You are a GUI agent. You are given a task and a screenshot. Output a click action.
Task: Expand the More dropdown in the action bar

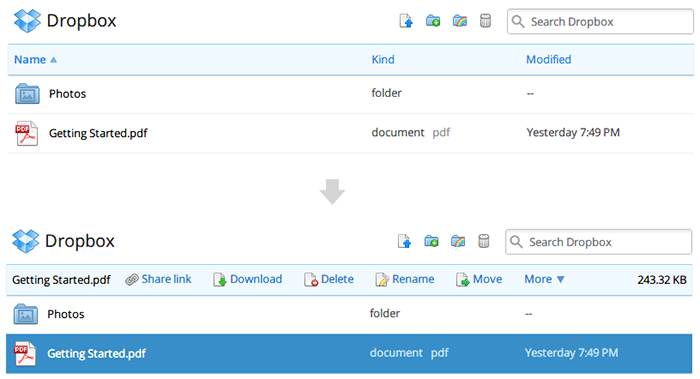pyautogui.click(x=544, y=279)
